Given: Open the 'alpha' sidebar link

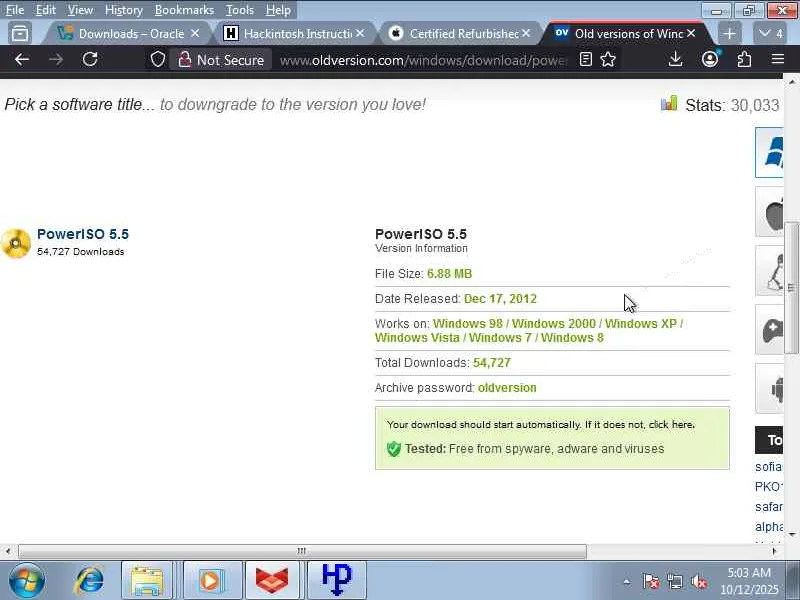Looking at the screenshot, I should 768,527.
